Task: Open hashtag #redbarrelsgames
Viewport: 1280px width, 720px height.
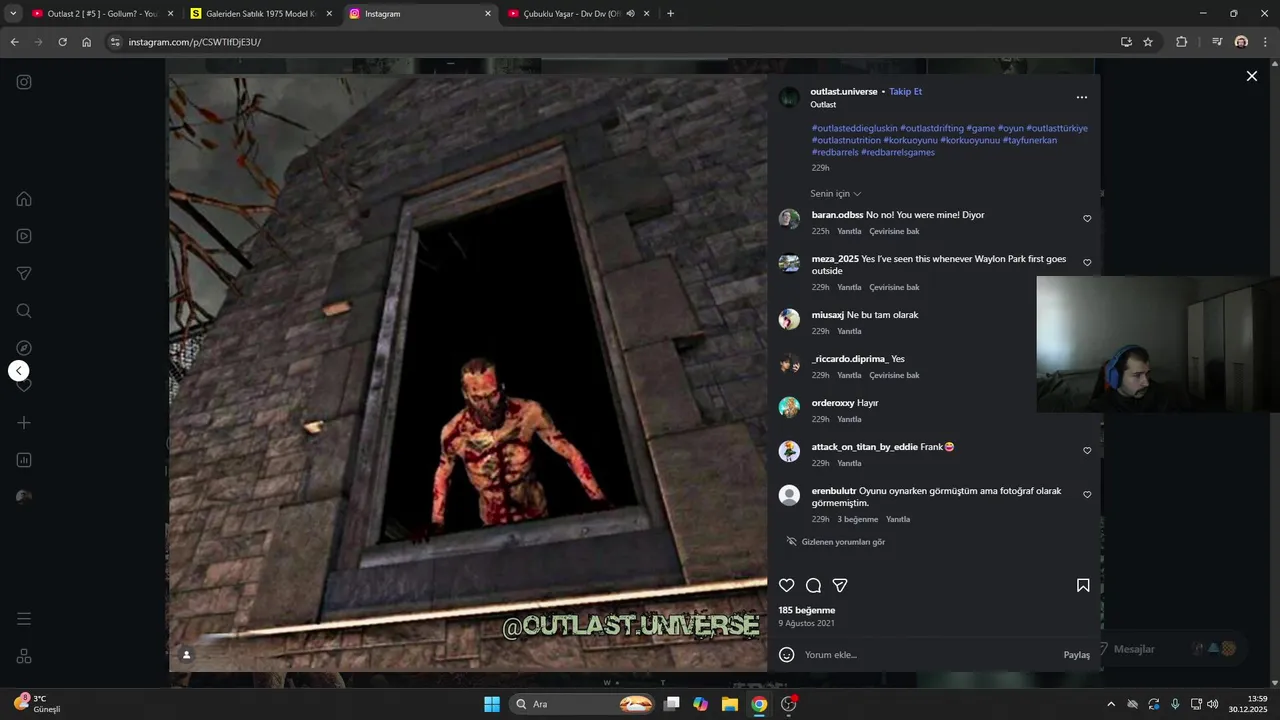Action: click(x=898, y=153)
